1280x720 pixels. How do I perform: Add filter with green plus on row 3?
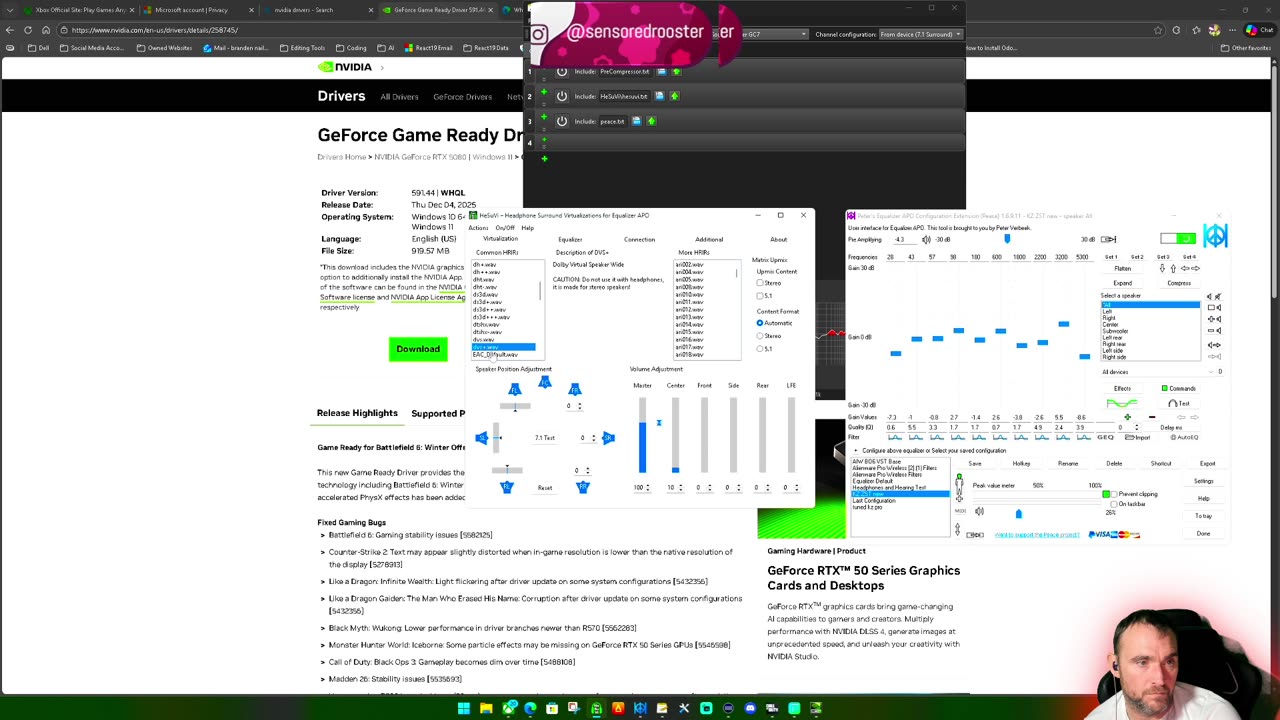[544, 116]
